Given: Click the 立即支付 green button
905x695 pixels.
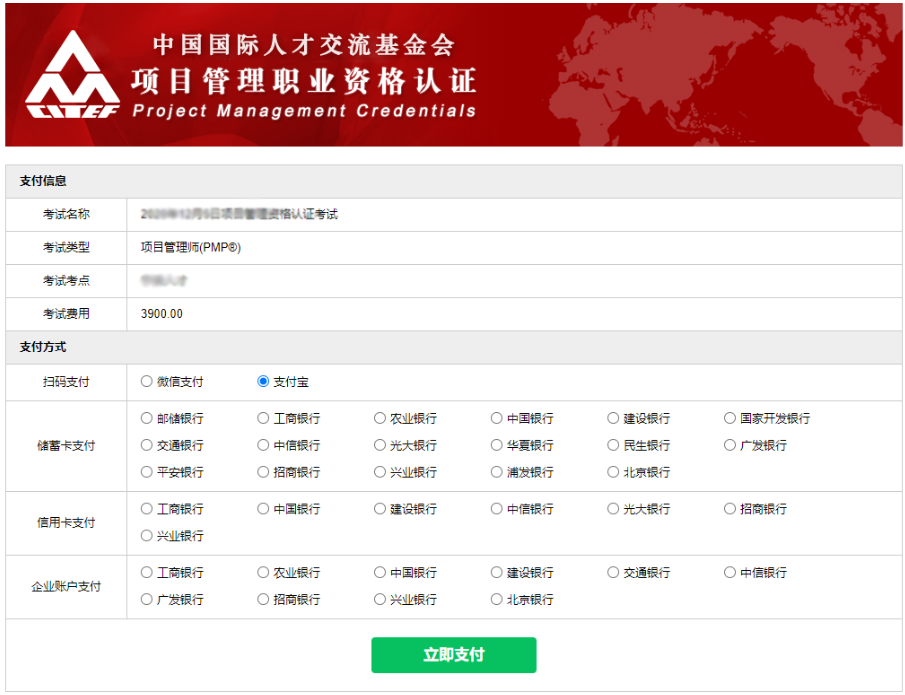Looking at the screenshot, I should point(453,655).
